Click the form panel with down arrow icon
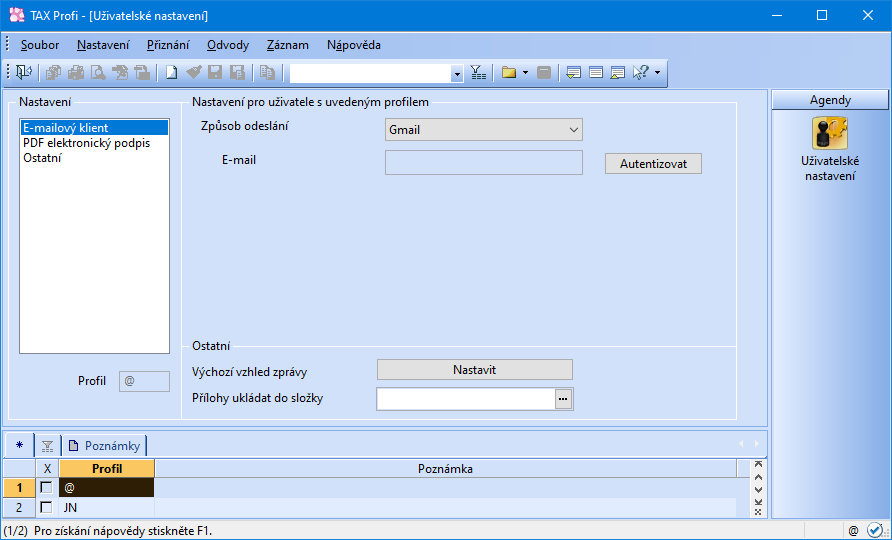The width and height of the screenshot is (892, 540). click(x=573, y=73)
